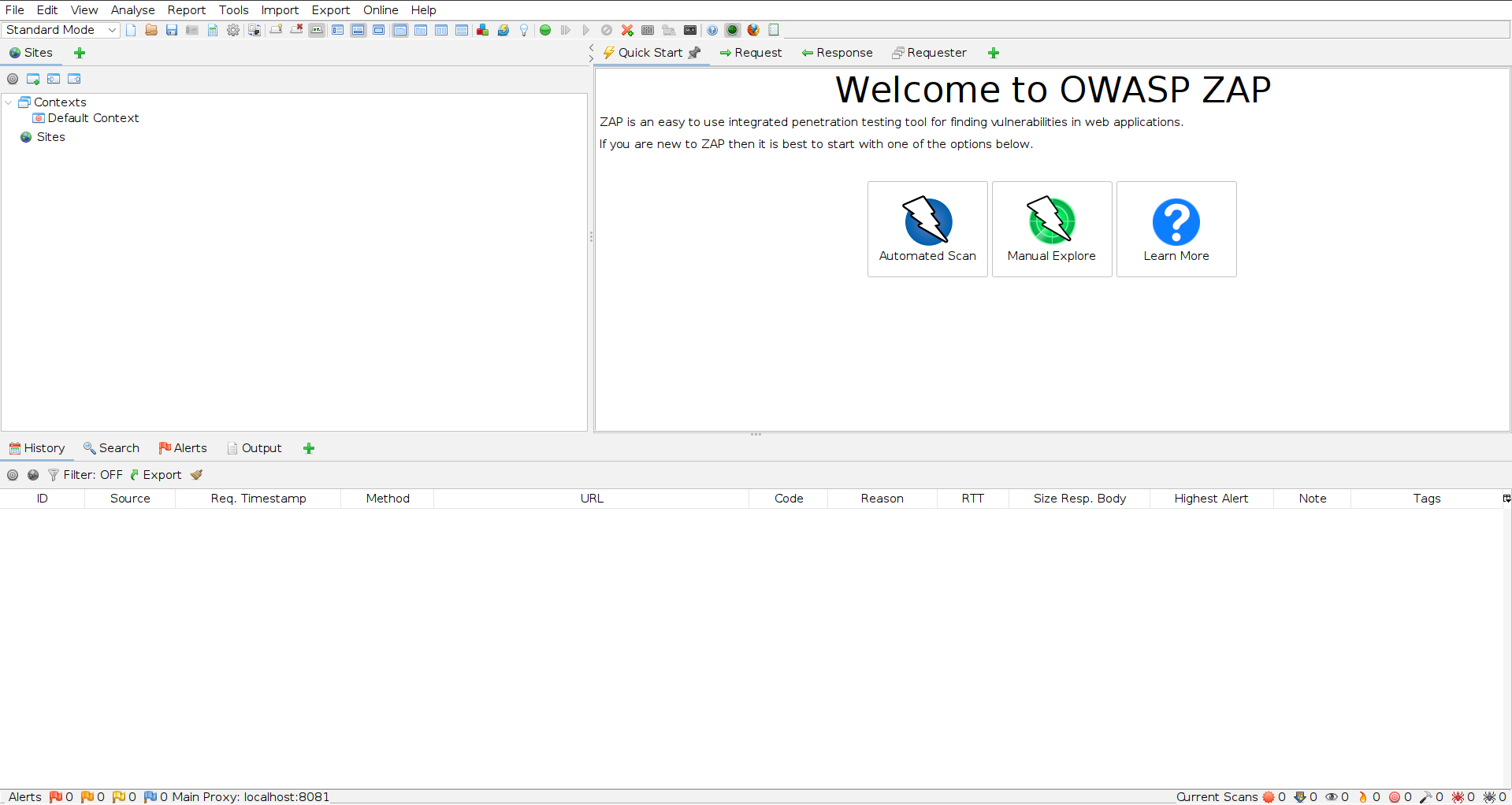The width and height of the screenshot is (1512, 805).
Task: Launch browser with the Firefox icon
Action: (x=753, y=30)
